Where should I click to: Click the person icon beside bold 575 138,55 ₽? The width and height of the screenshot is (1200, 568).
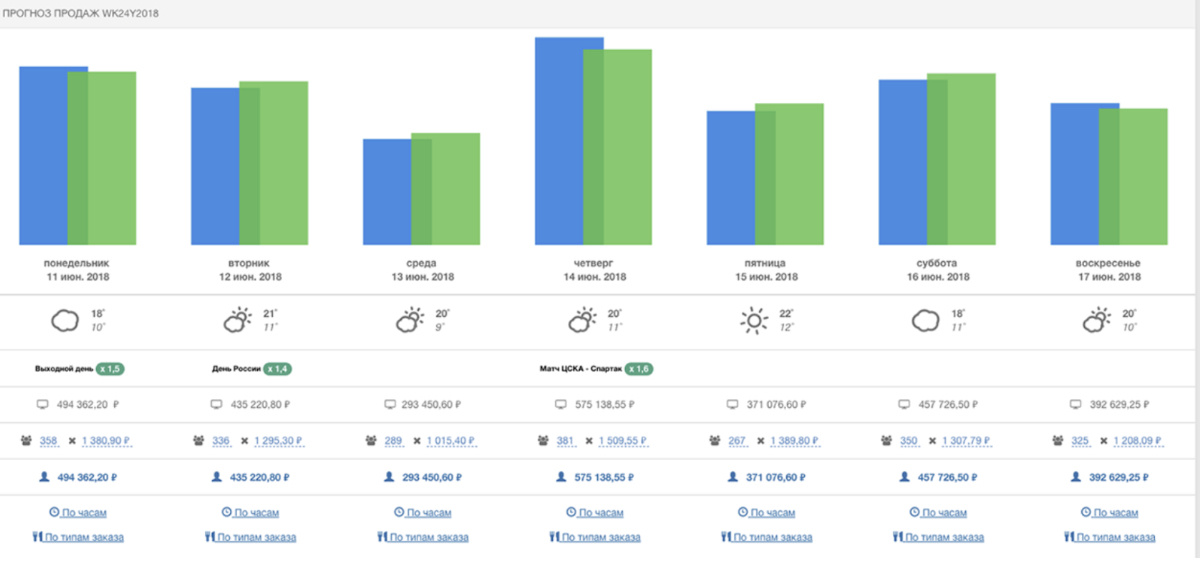561,477
